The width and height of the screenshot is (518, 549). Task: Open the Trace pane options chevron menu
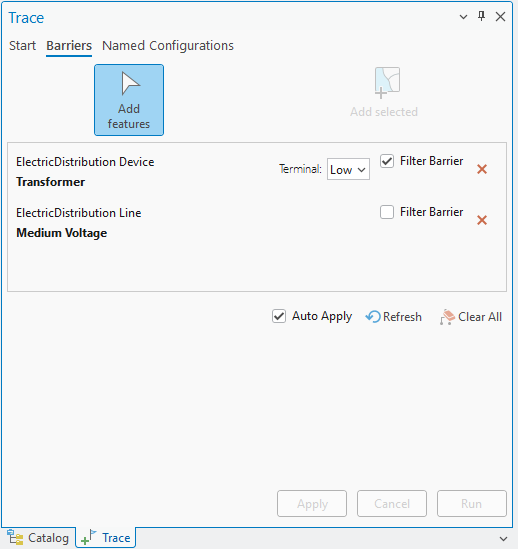(x=463, y=17)
